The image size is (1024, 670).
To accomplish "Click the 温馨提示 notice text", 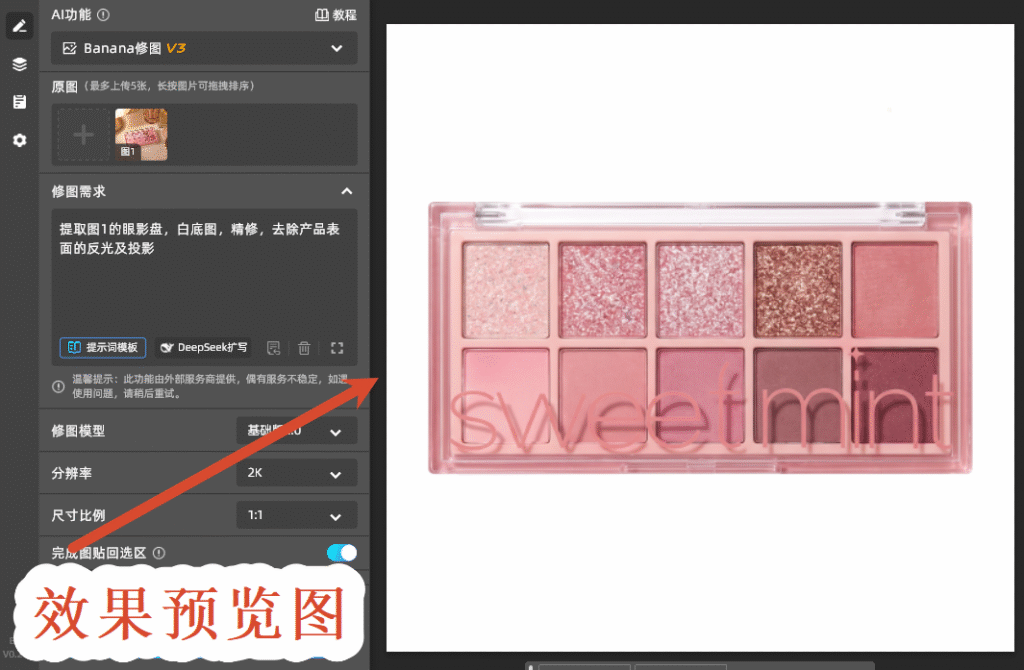I will pyautogui.click(x=210, y=386).
